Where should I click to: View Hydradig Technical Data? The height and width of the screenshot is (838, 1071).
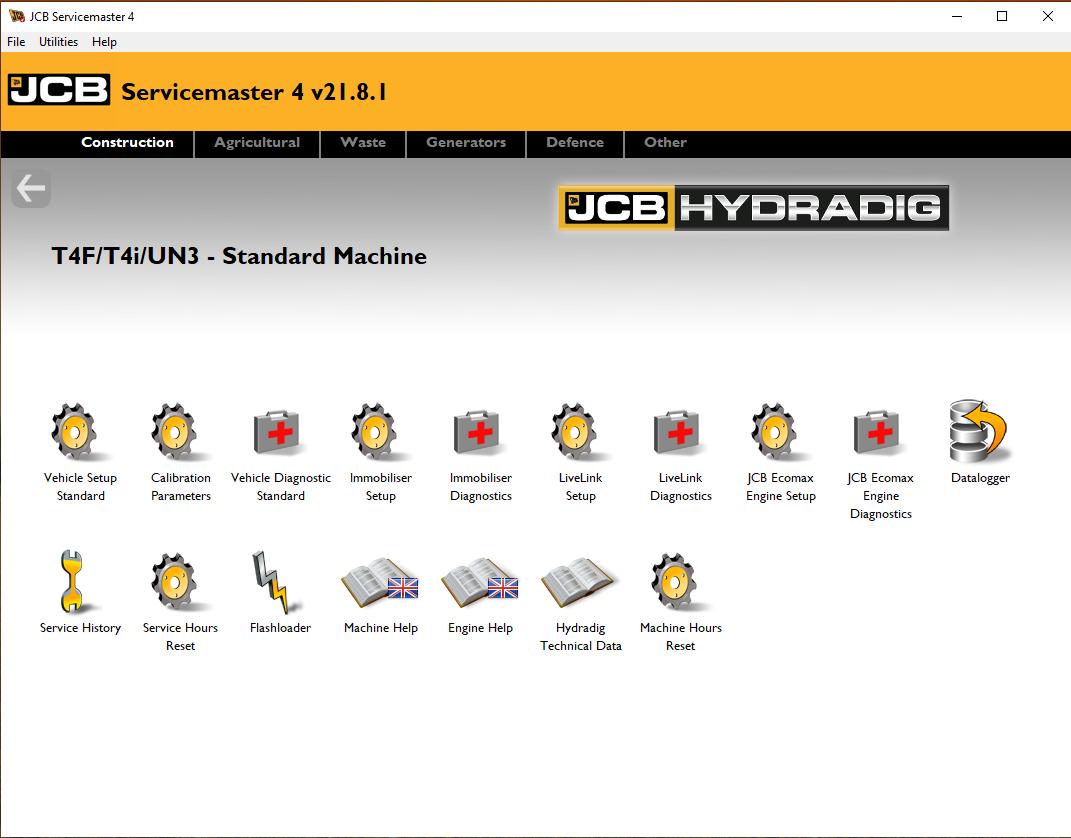pyautogui.click(x=580, y=583)
